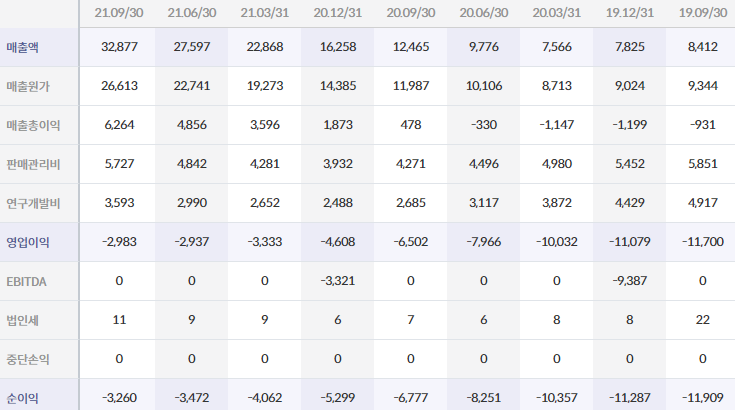Select gross profit value 478
The height and width of the screenshot is (410, 735).
click(x=411, y=125)
